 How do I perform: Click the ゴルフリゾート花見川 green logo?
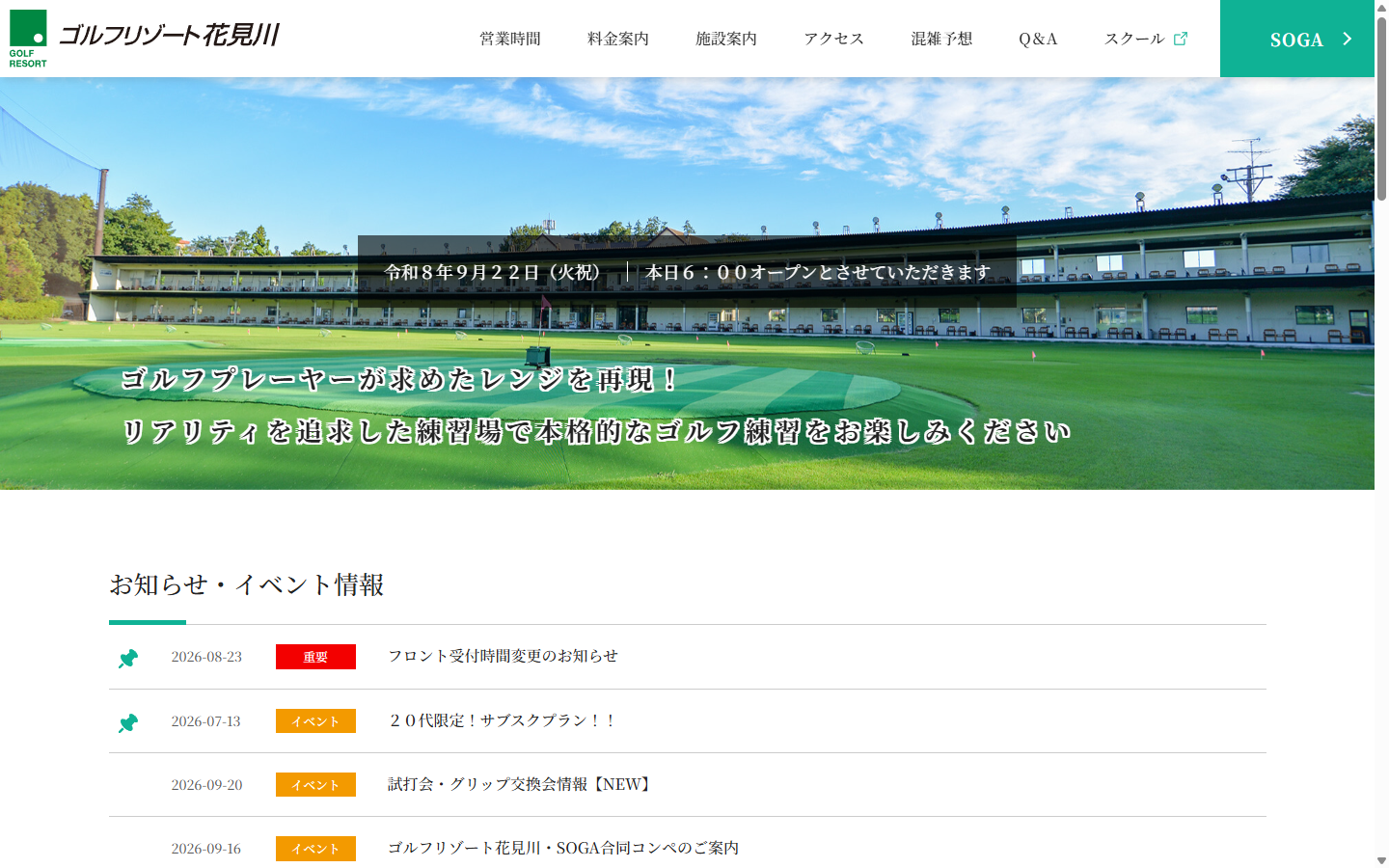click(x=28, y=39)
